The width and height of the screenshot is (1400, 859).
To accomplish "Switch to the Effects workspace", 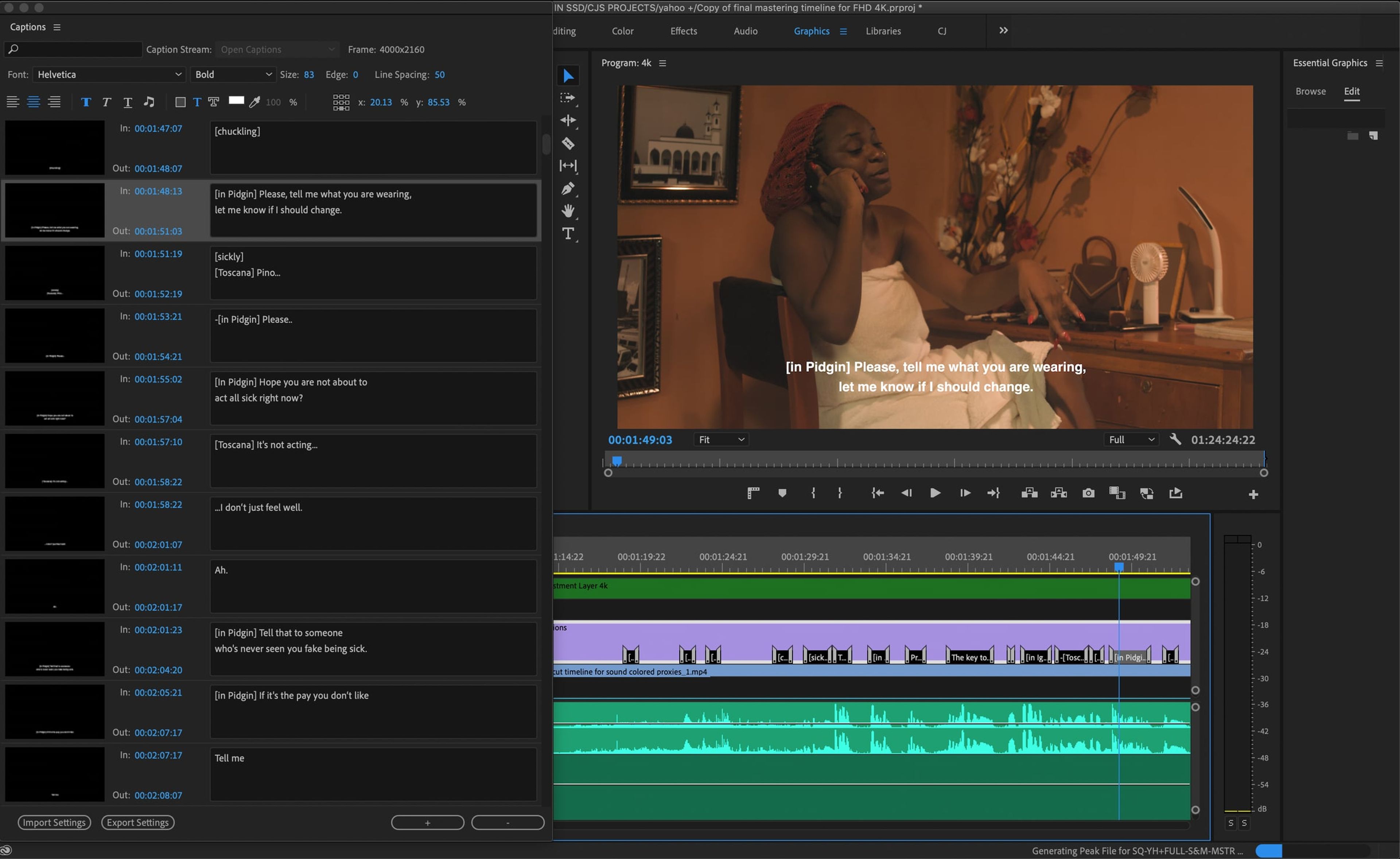I will click(683, 31).
